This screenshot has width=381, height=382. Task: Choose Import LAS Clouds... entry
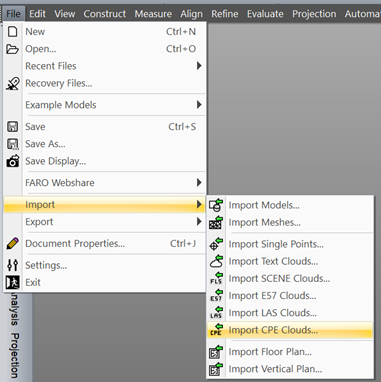tap(290, 313)
